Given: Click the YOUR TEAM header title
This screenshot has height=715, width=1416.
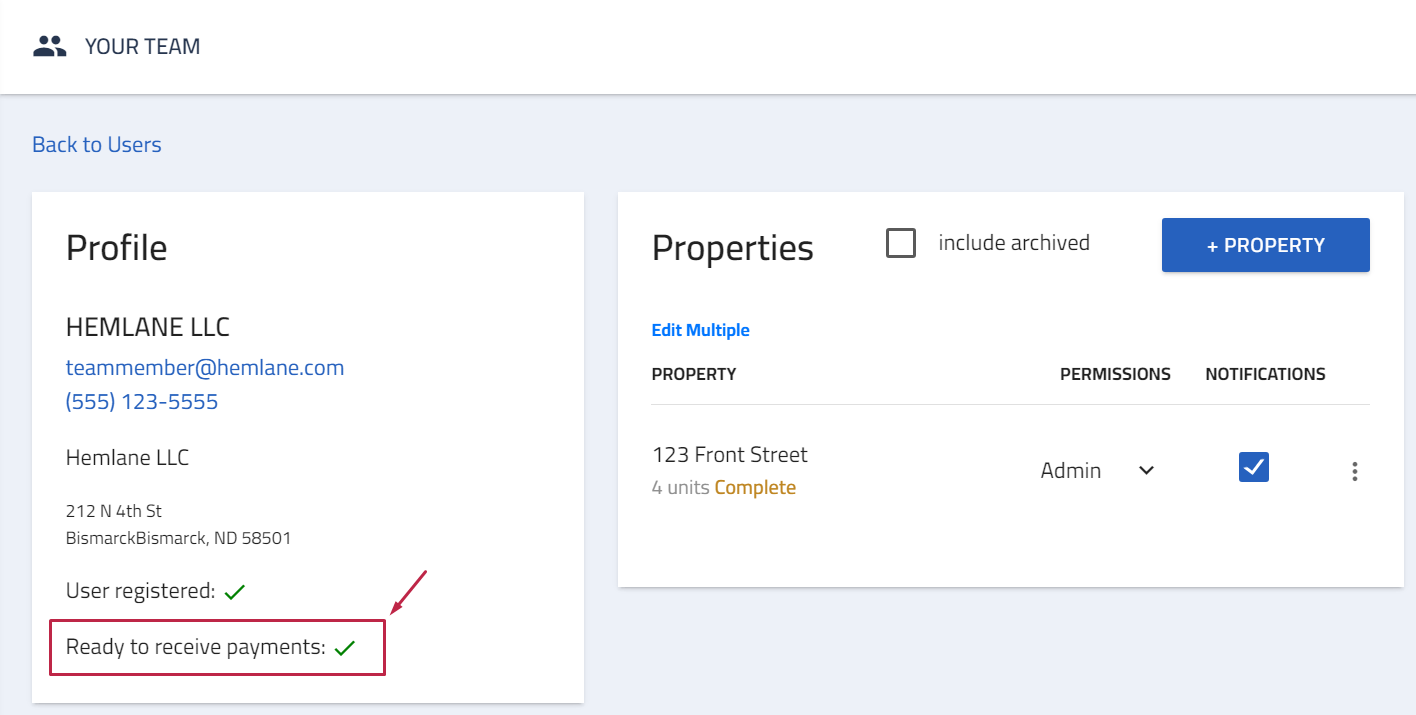Looking at the screenshot, I should point(143,46).
